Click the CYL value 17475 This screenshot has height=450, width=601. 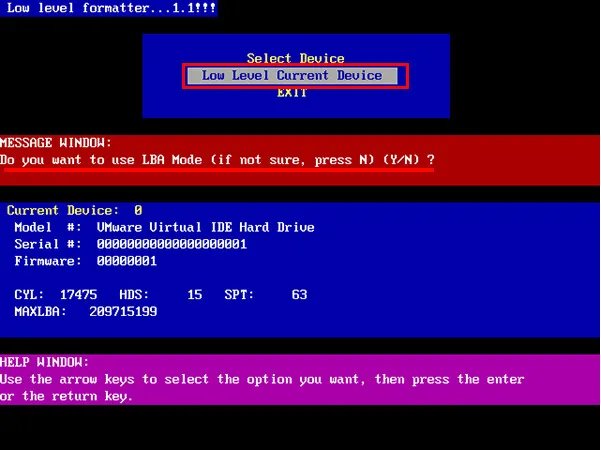point(78,295)
